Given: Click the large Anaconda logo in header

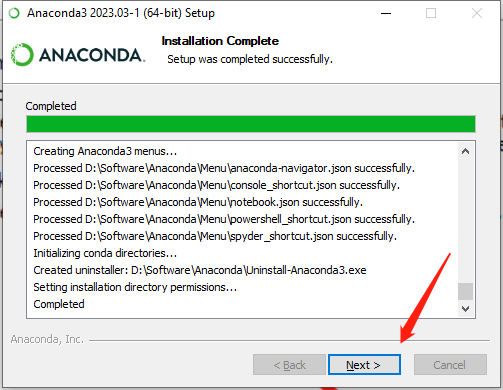Looking at the screenshot, I should click(x=78, y=55).
